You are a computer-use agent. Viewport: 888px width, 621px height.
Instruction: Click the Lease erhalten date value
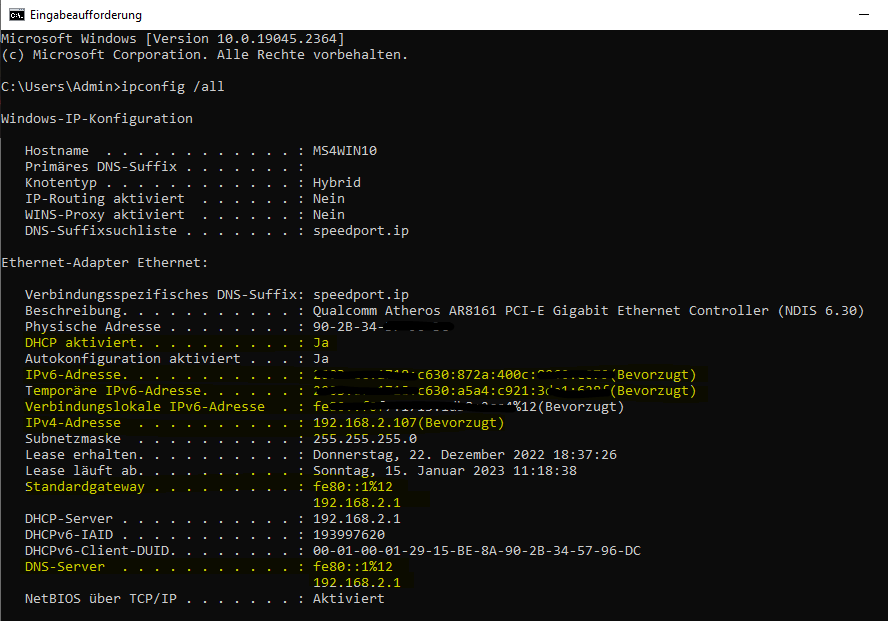click(465, 455)
